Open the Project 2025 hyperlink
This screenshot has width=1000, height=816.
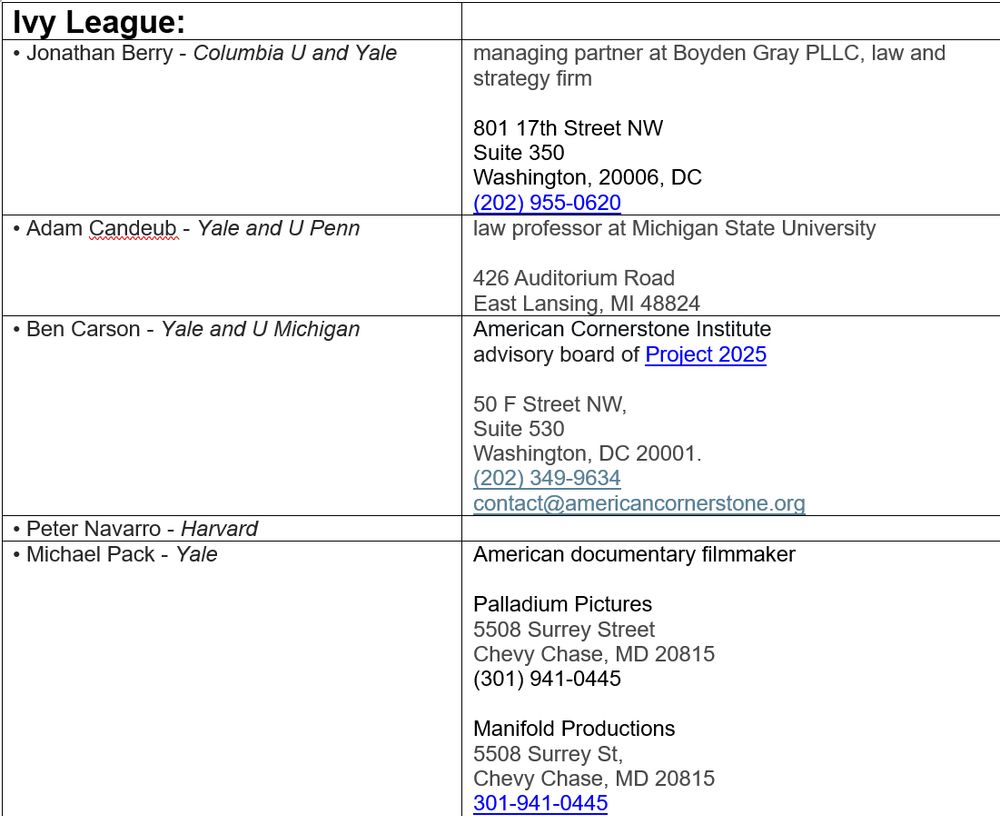point(706,355)
